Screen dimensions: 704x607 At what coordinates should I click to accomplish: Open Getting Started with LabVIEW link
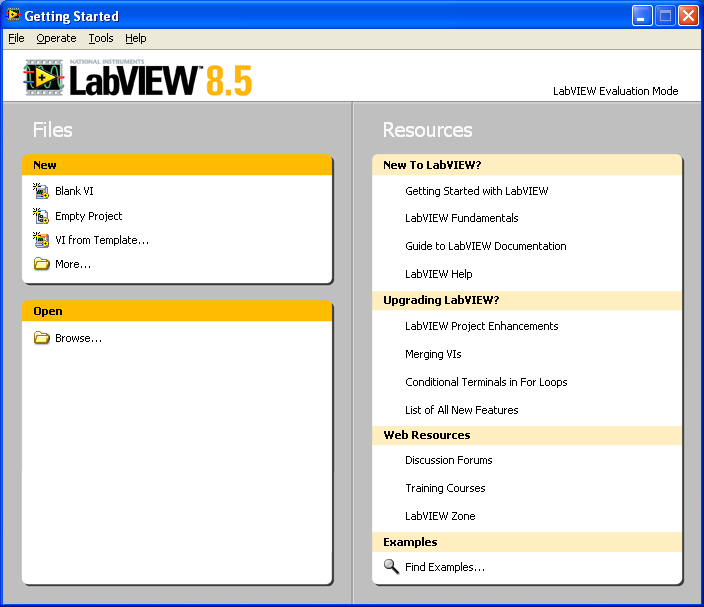pos(476,191)
